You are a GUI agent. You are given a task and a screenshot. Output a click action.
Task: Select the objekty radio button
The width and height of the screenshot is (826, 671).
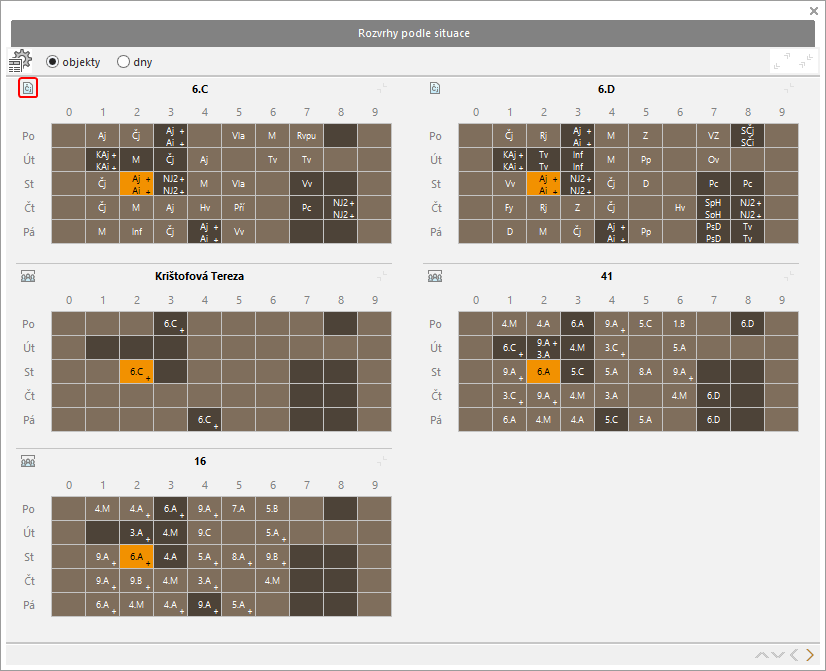pyautogui.click(x=52, y=62)
